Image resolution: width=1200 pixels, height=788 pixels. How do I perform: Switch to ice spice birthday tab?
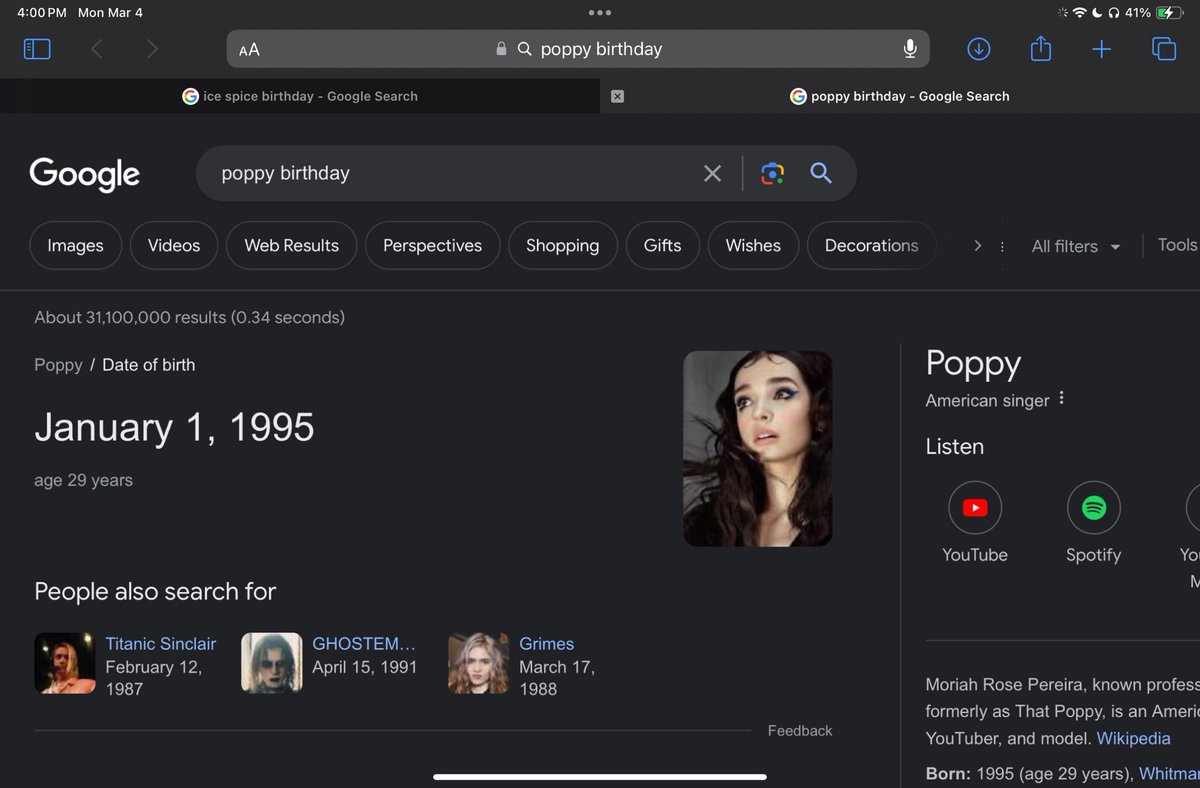tap(300, 96)
